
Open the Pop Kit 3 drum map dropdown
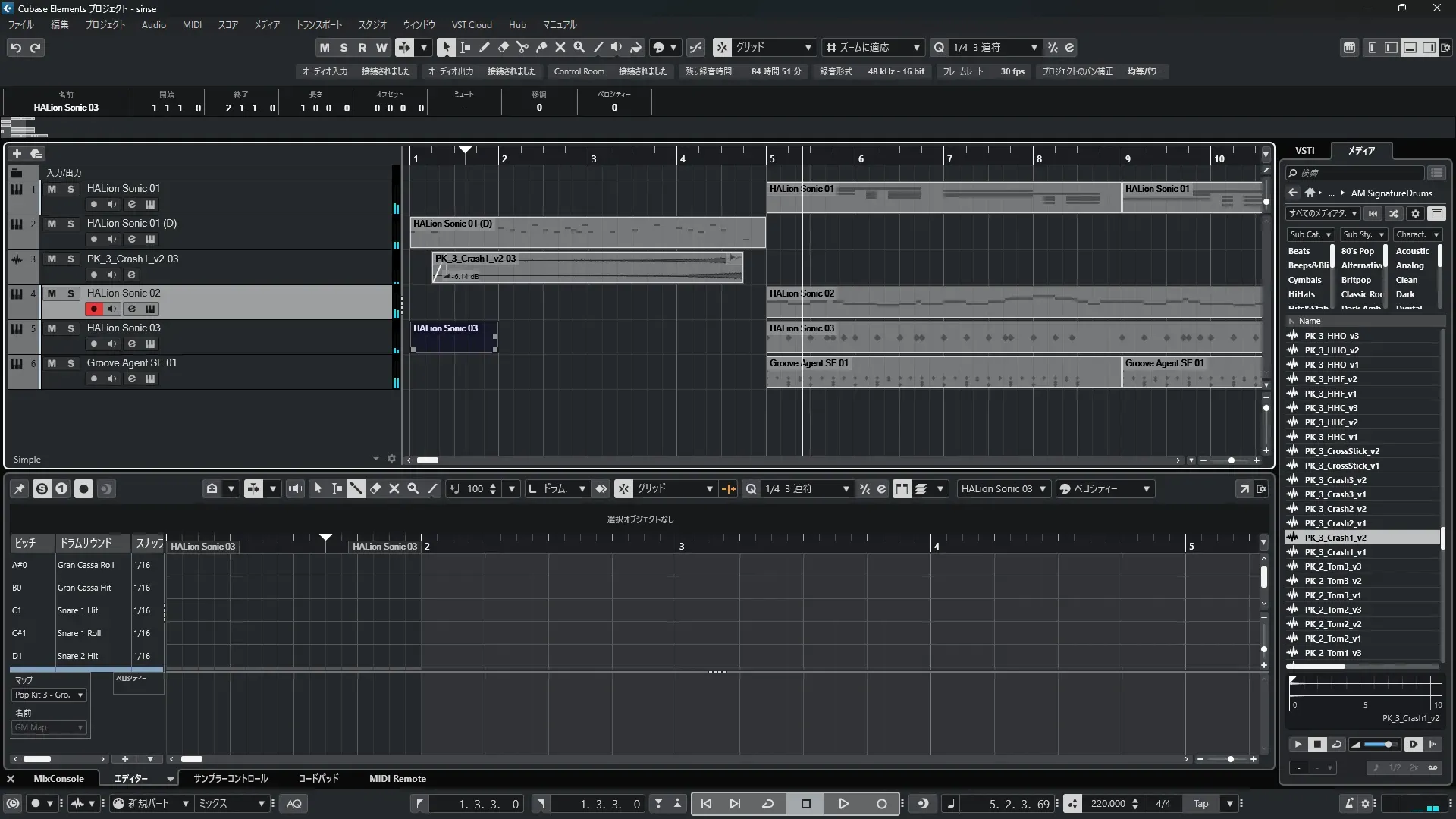click(49, 695)
